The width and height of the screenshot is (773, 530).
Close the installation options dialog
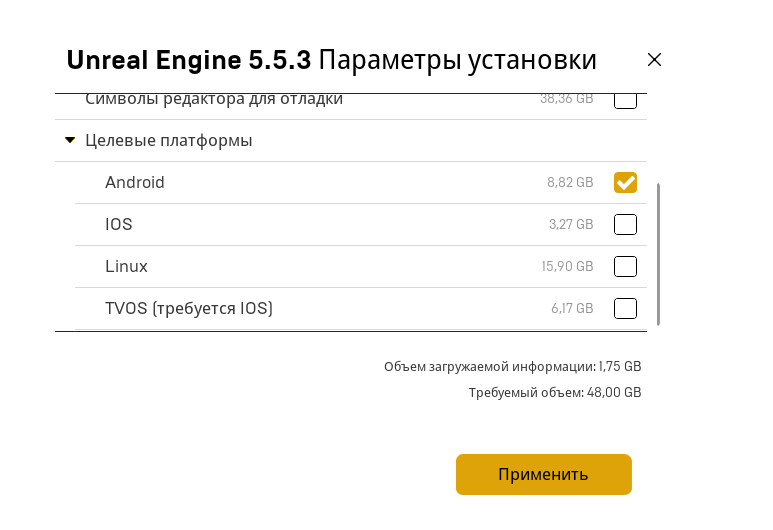point(654,60)
